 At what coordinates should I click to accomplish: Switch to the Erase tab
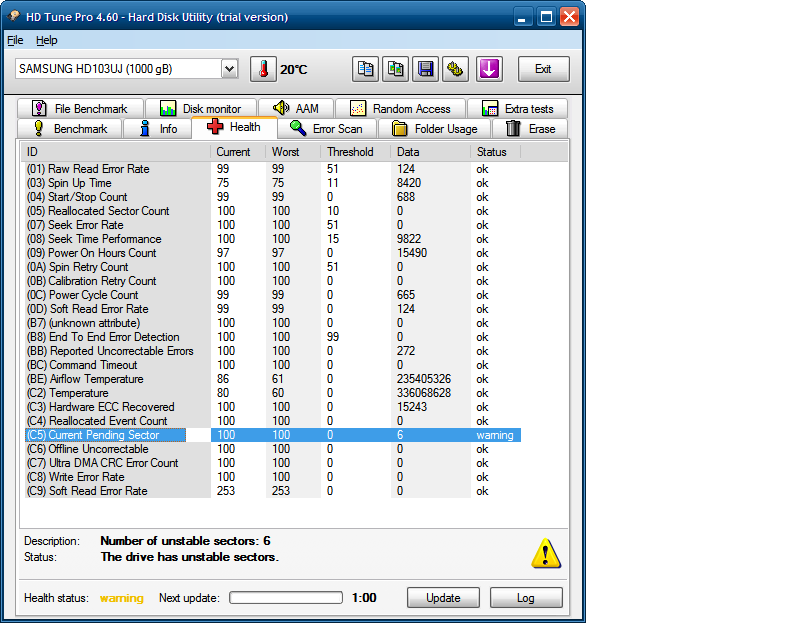click(x=530, y=129)
